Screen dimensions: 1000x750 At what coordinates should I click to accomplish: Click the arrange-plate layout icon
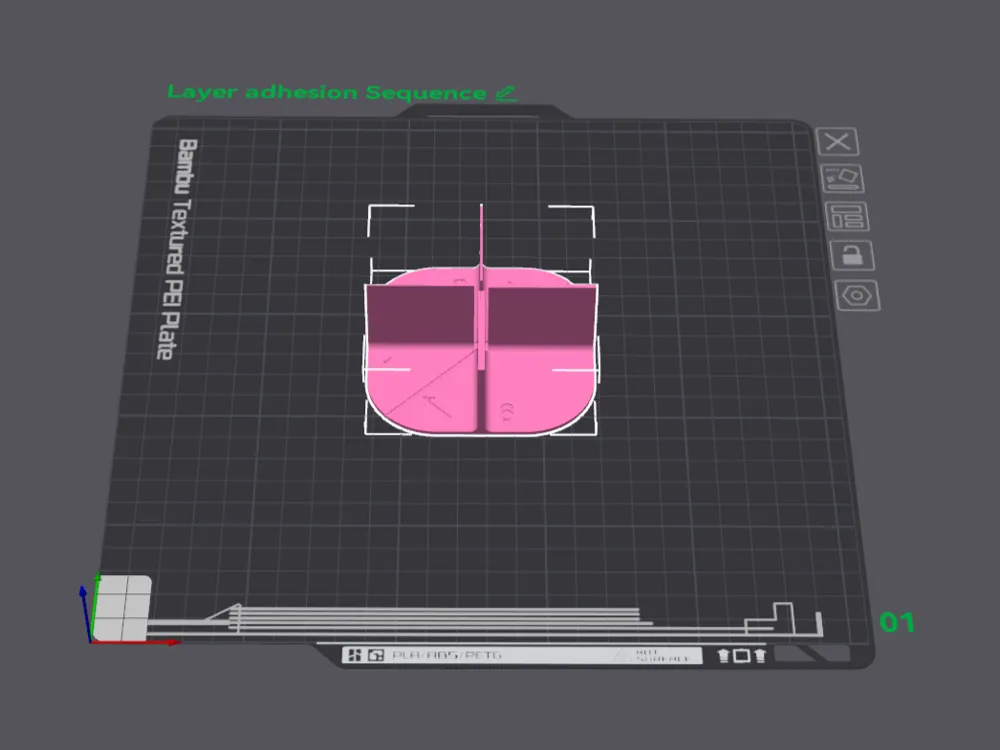pyautogui.click(x=846, y=216)
